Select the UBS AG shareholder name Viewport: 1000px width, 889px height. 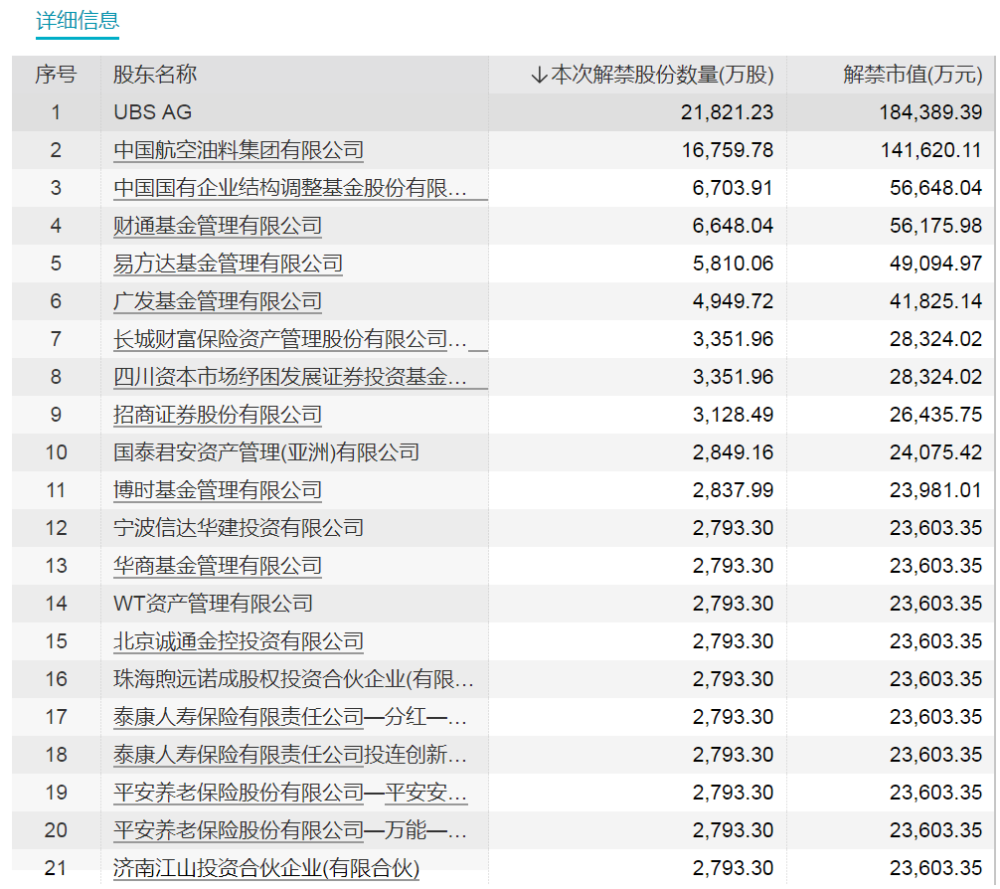click(152, 112)
